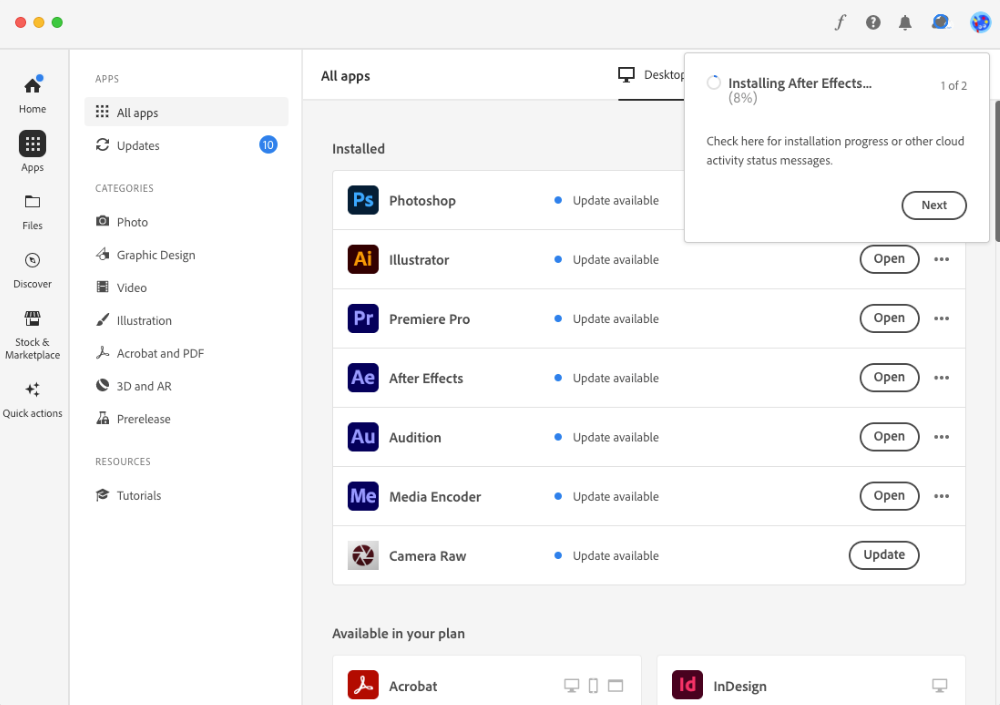1000x705 pixels.
Task: Click Camera Raw's Update available status
Action: click(x=607, y=556)
